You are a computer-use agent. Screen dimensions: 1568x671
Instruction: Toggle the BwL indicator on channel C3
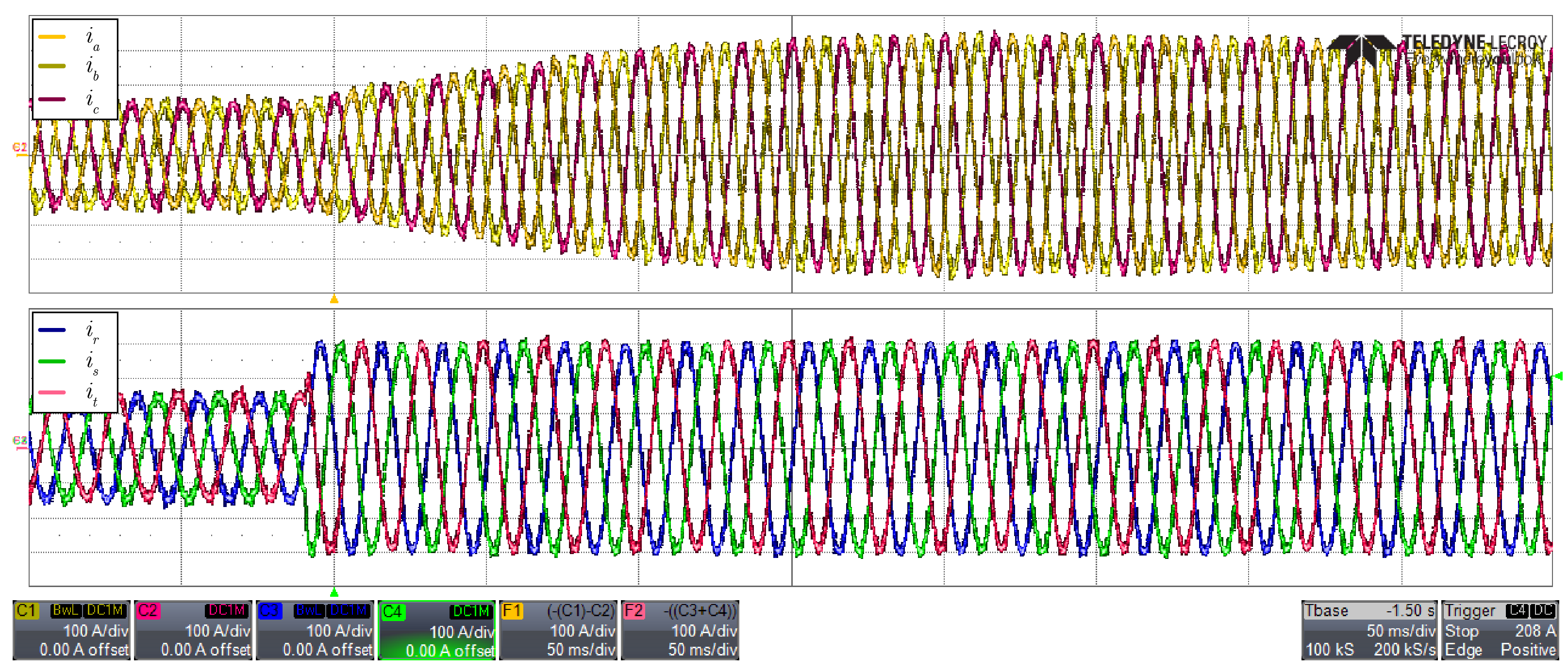coord(309,610)
